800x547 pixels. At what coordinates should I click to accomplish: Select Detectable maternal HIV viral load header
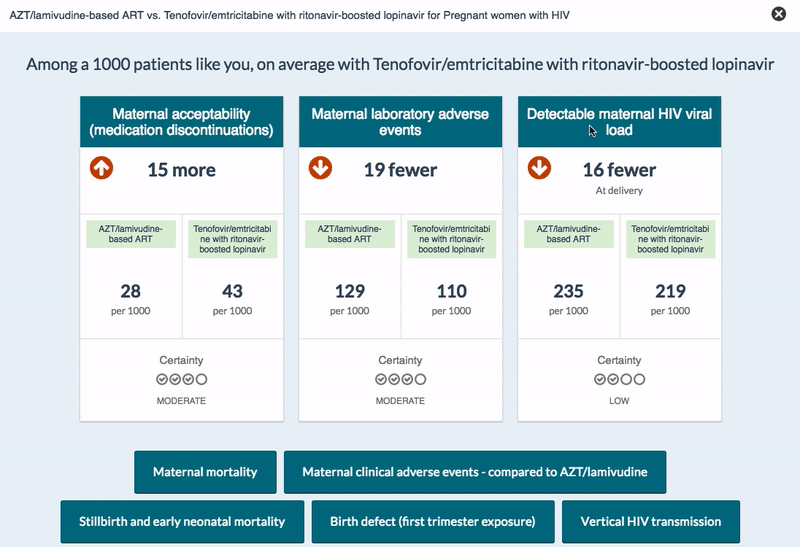[x=619, y=121]
